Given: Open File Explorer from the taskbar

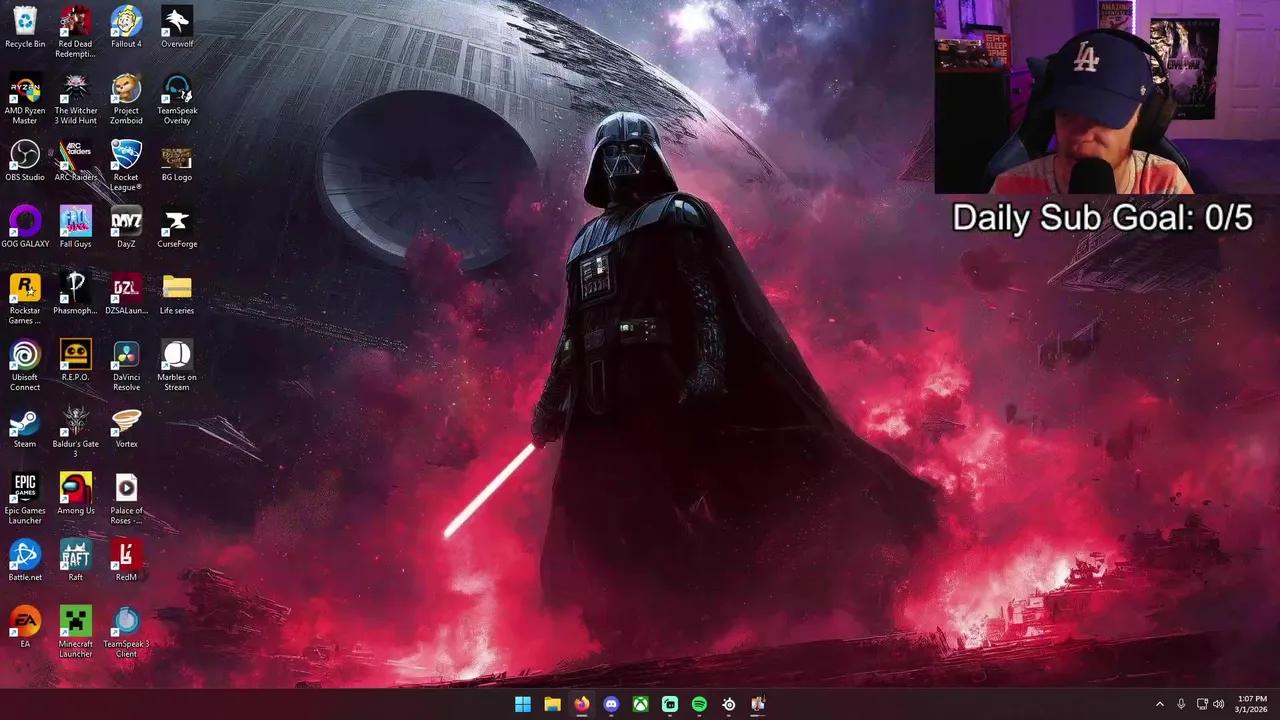Looking at the screenshot, I should [x=552, y=704].
